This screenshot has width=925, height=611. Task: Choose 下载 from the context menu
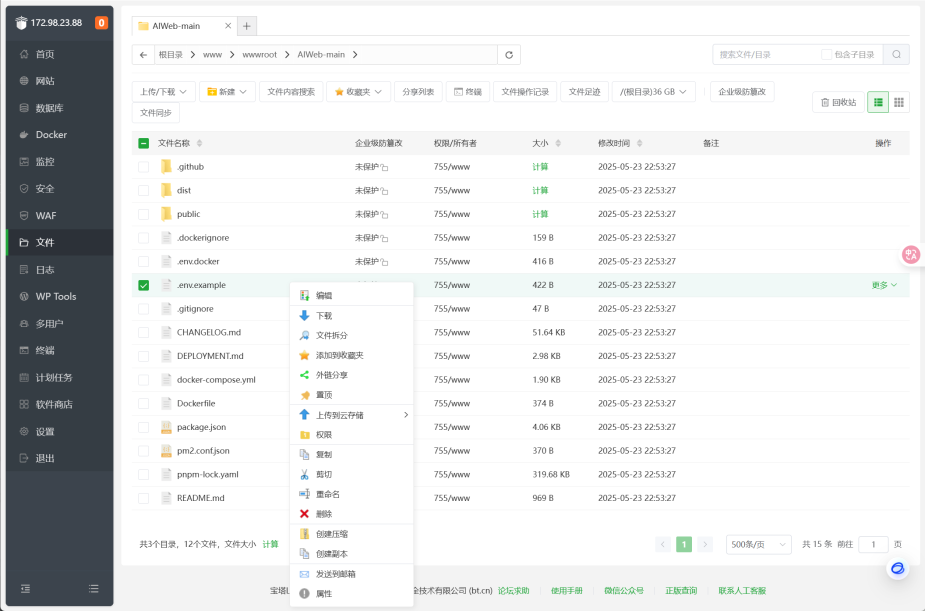(x=352, y=316)
